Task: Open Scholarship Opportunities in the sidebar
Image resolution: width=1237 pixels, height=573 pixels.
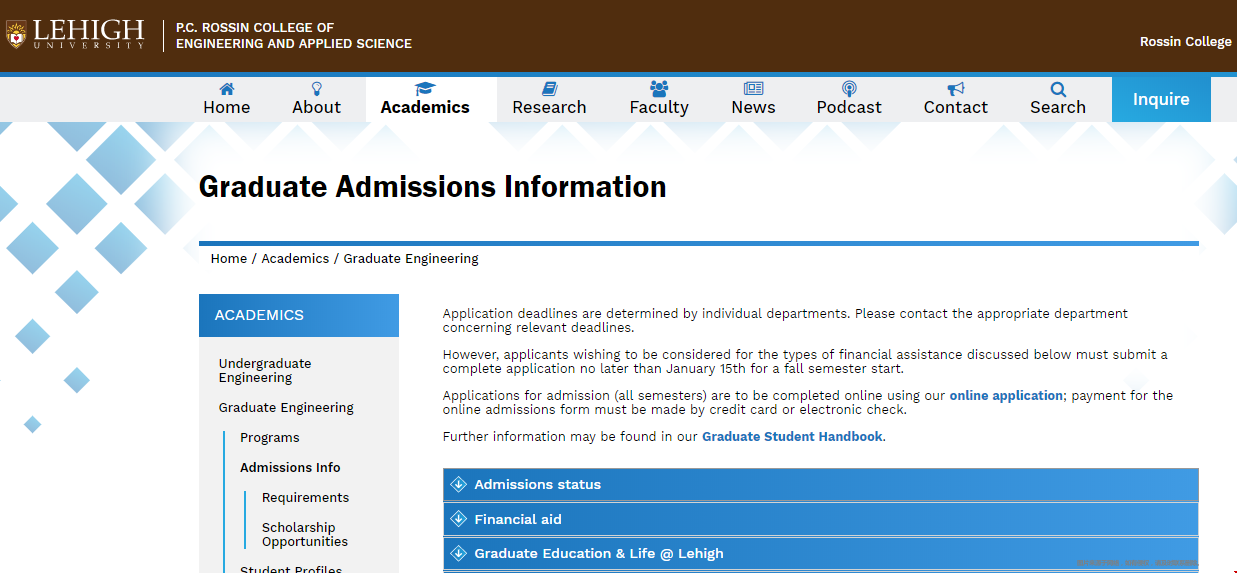Action: 305,535
